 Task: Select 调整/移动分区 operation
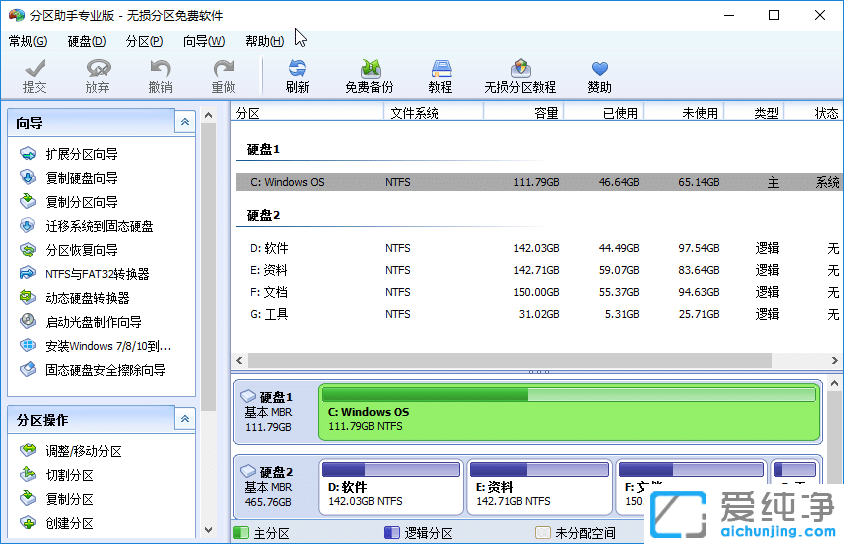coord(83,451)
